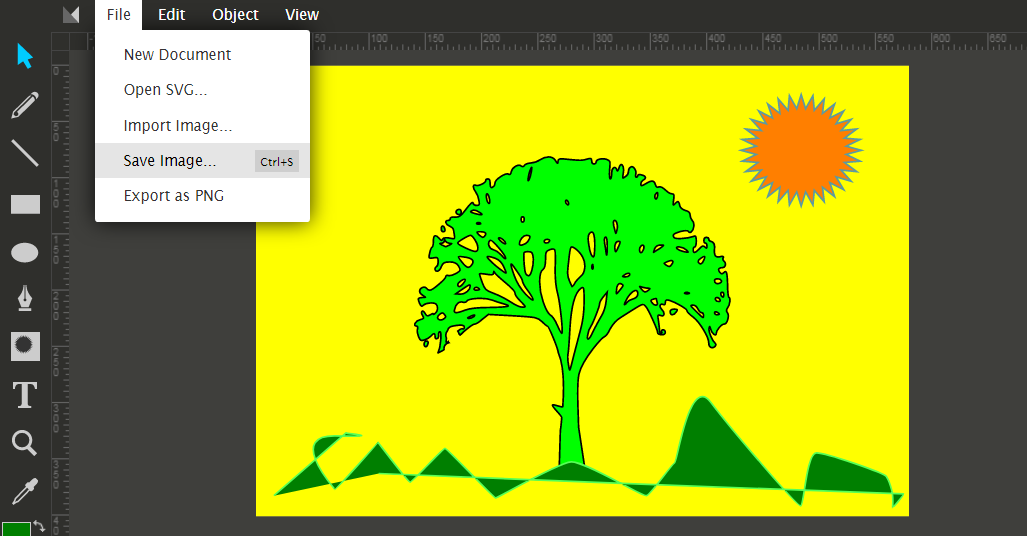Click the Method Draw logo icon
The height and width of the screenshot is (536, 1027).
(71, 14)
